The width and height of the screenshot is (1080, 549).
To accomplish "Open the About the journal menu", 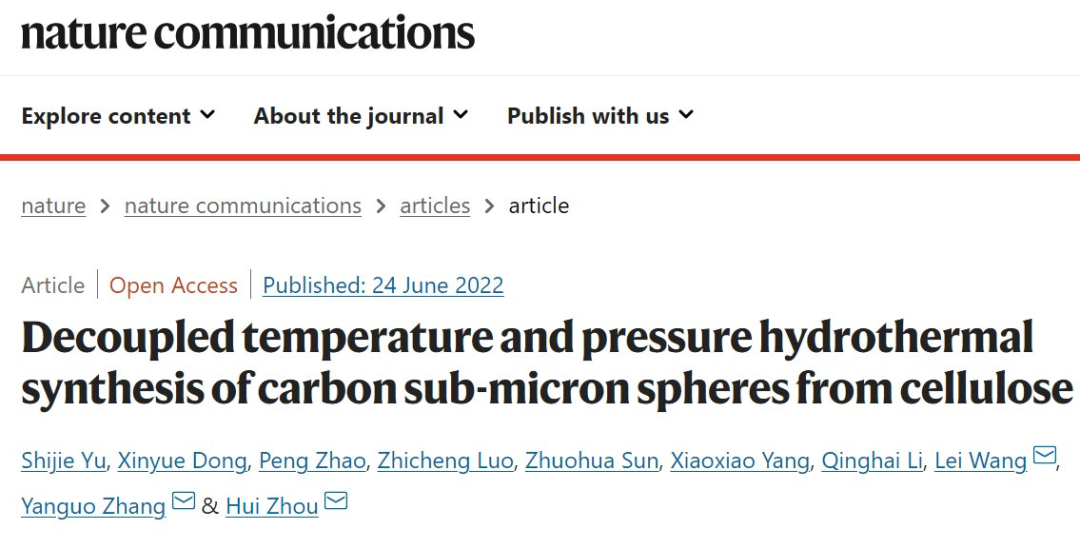I will coord(360,116).
